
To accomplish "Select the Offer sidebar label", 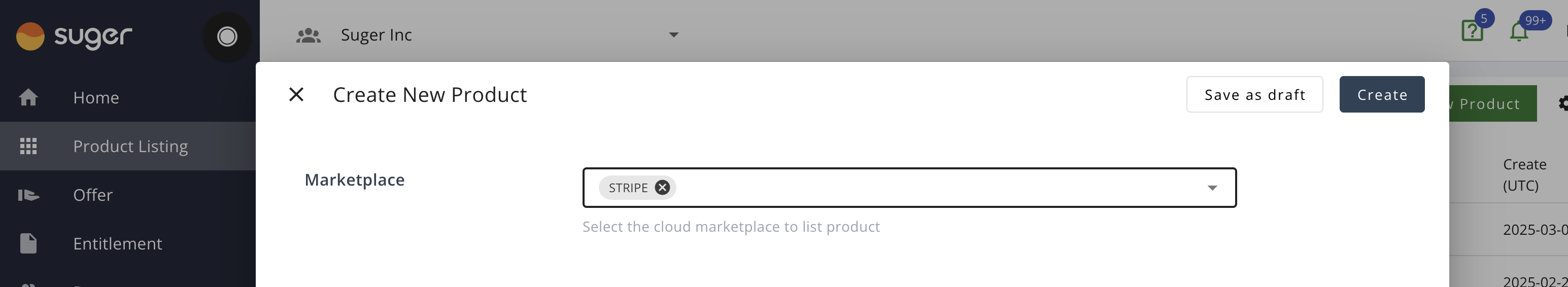I will tap(92, 195).
